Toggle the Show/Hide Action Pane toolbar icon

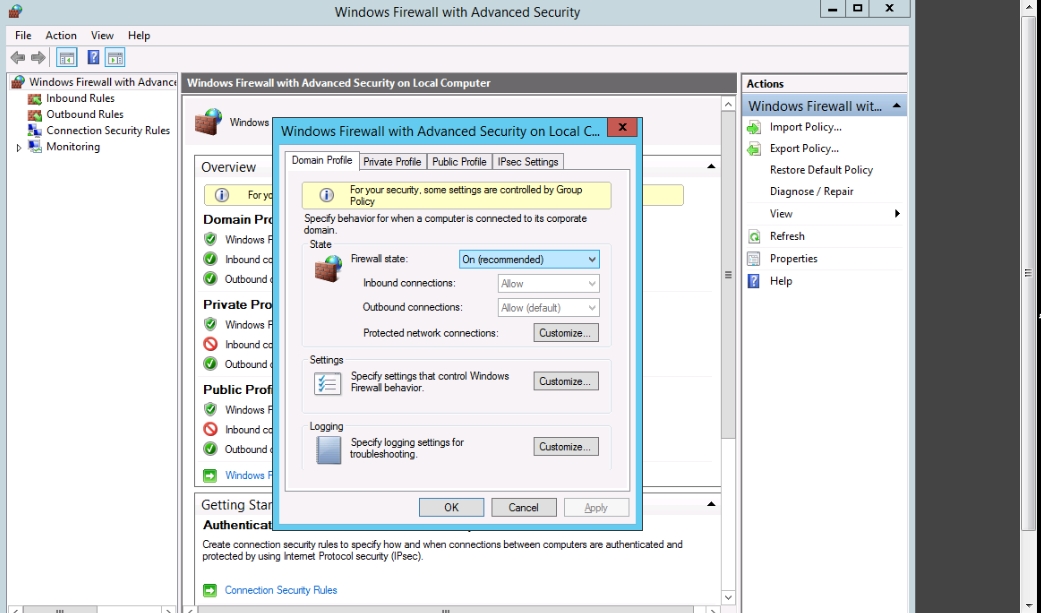pos(115,58)
